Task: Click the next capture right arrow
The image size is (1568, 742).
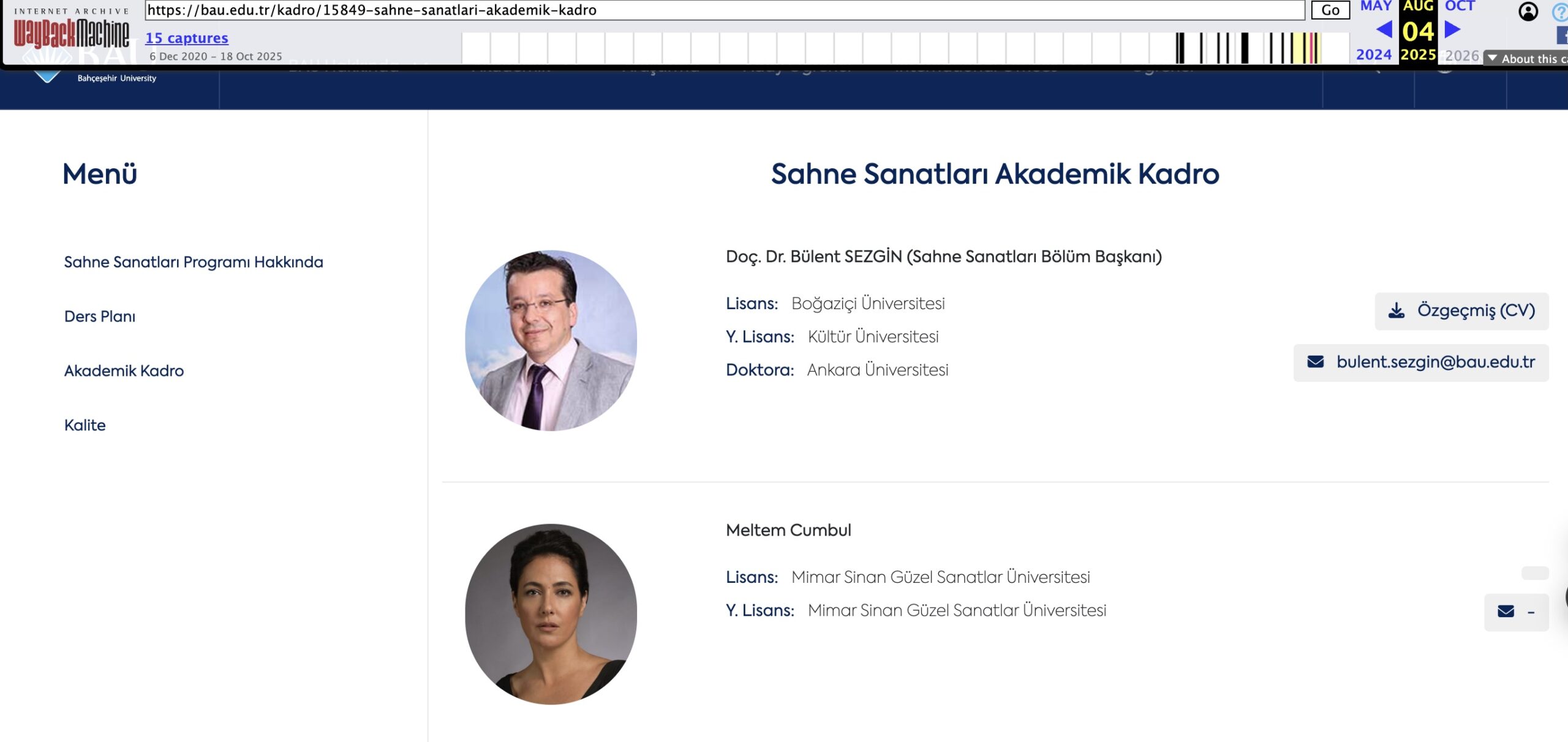Action: [x=1452, y=29]
